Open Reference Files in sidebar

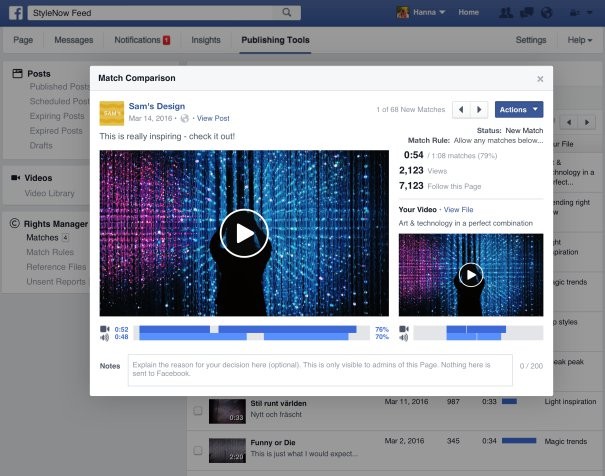pos(56,267)
